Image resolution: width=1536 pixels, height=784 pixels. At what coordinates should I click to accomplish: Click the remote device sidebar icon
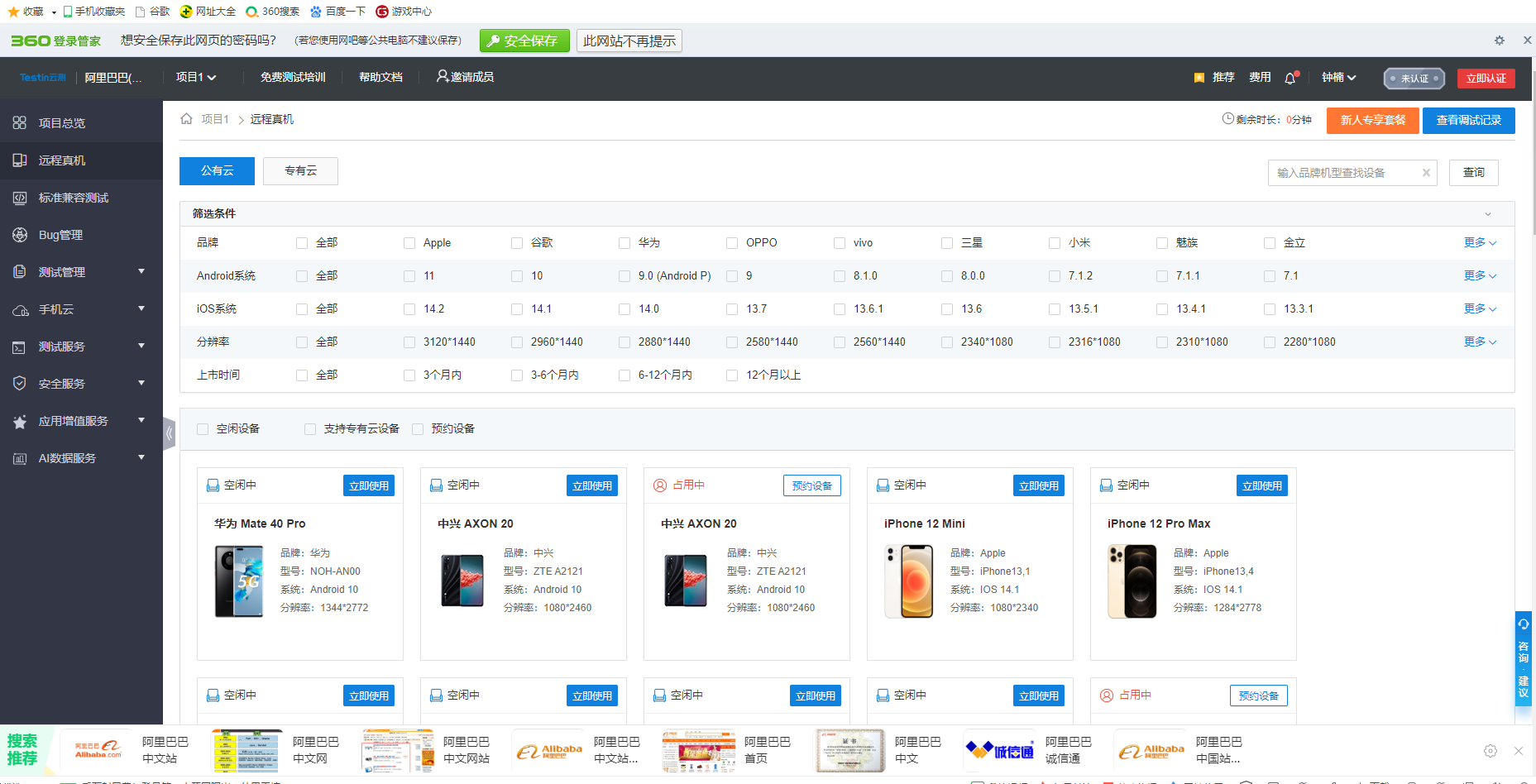pyautogui.click(x=20, y=160)
